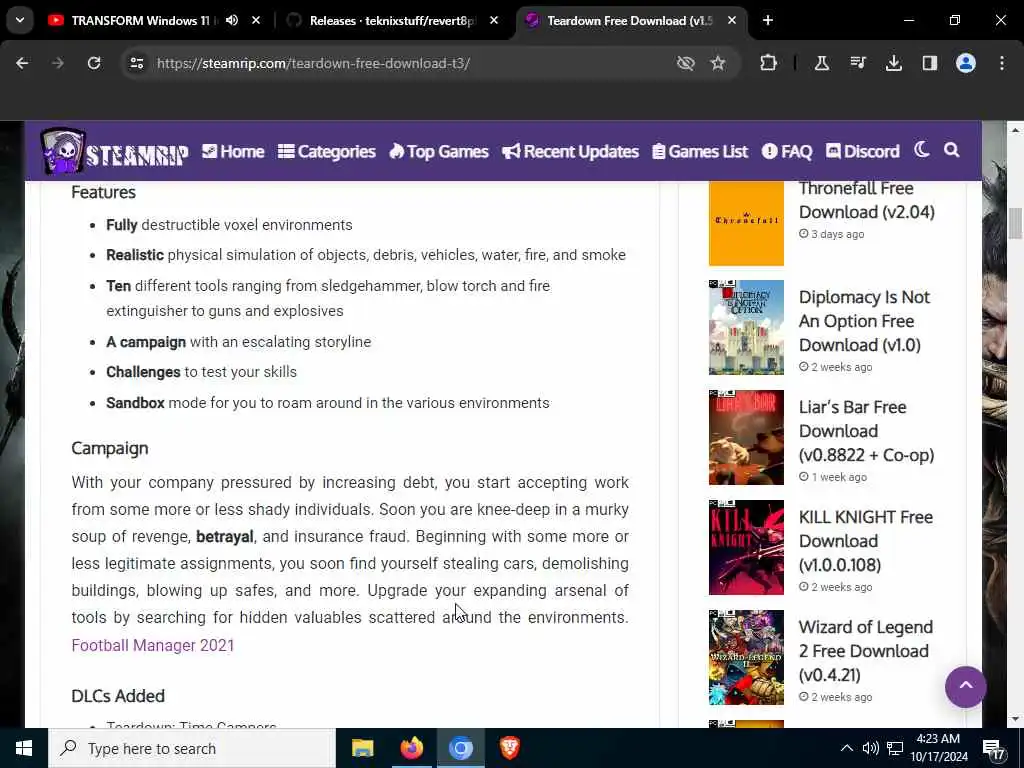1024x768 pixels.
Task: Open the taskbar volume speaker icon
Action: pyautogui.click(x=870, y=748)
